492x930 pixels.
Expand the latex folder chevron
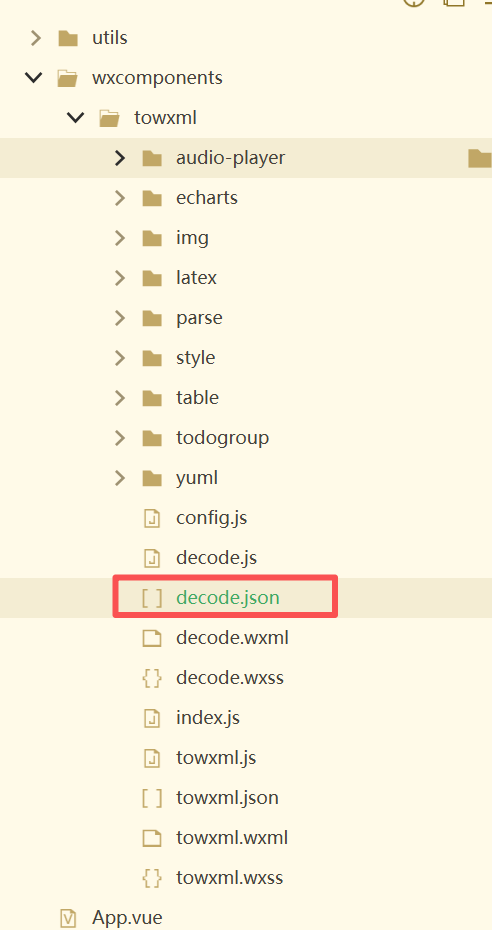[120, 278]
